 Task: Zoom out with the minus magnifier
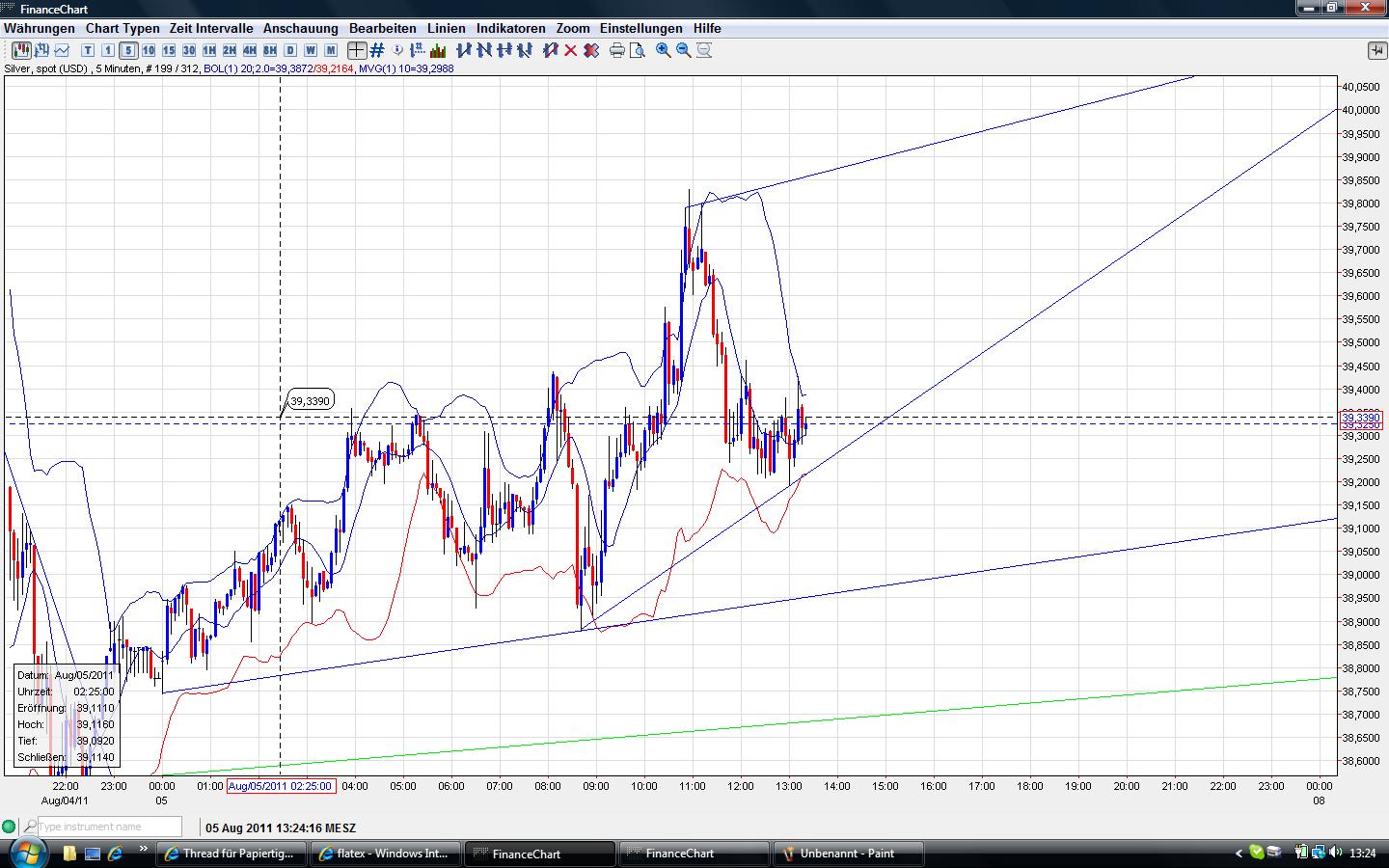[x=684, y=50]
